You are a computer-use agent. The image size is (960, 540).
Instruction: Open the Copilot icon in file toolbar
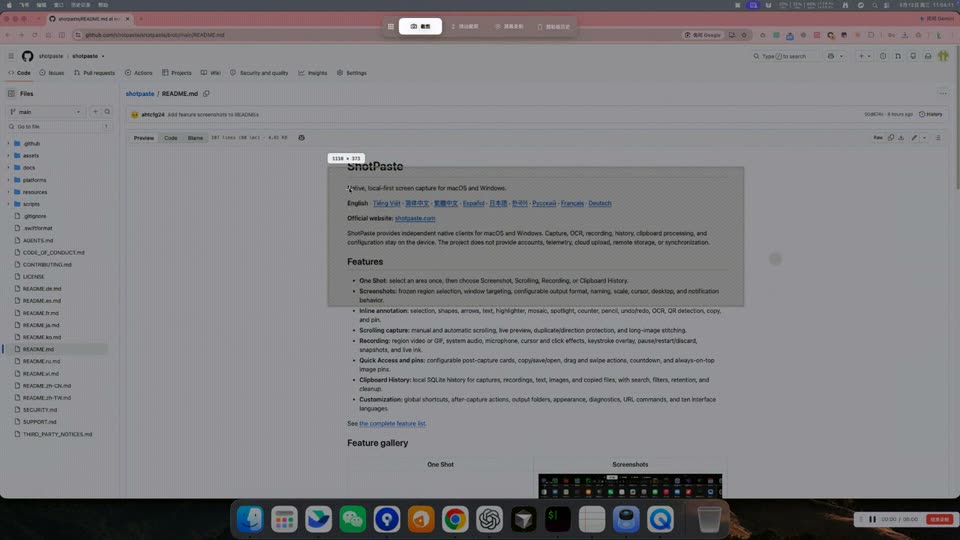(x=301, y=138)
